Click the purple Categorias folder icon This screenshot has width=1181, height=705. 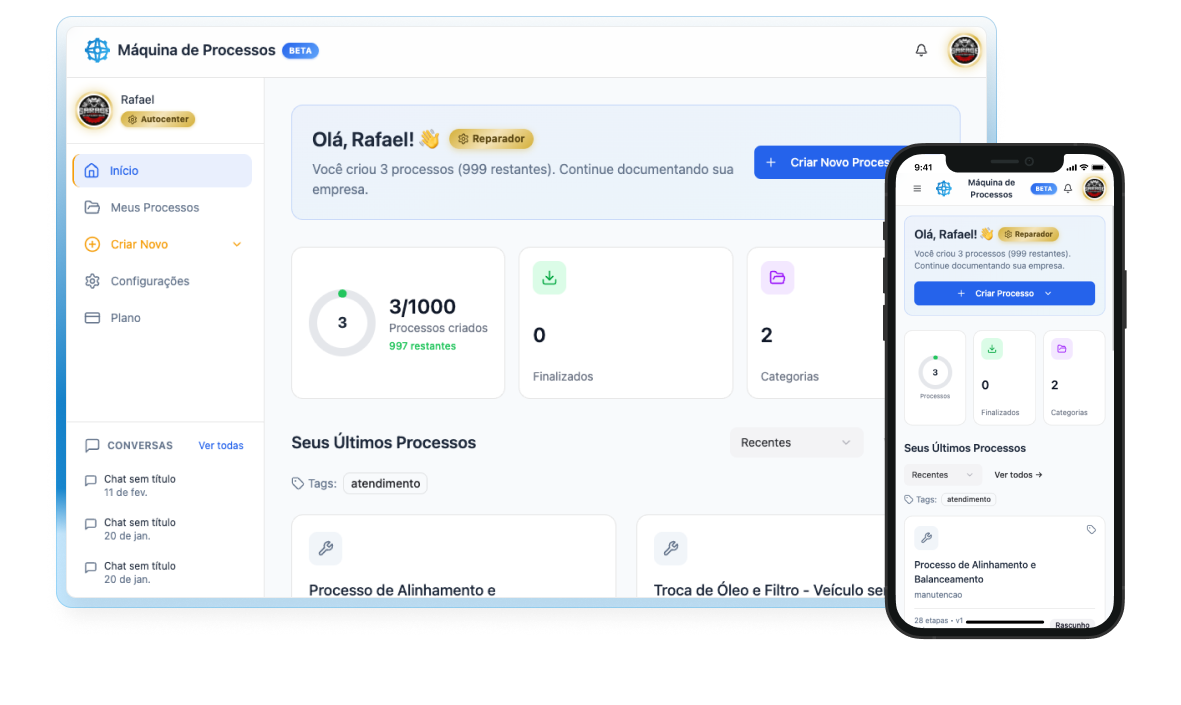(x=777, y=277)
